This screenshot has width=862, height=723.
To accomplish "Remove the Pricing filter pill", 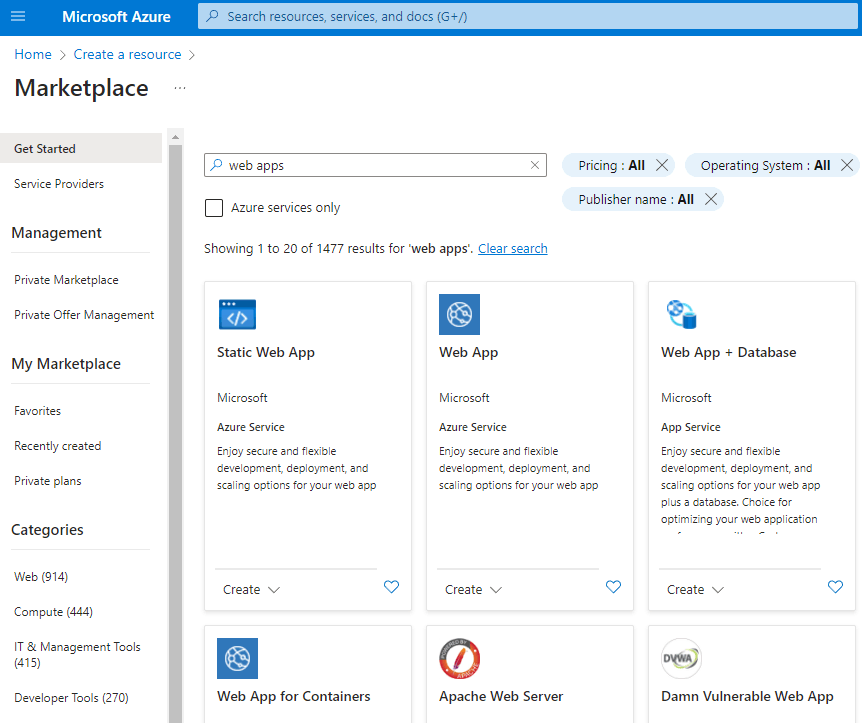I will pos(662,165).
